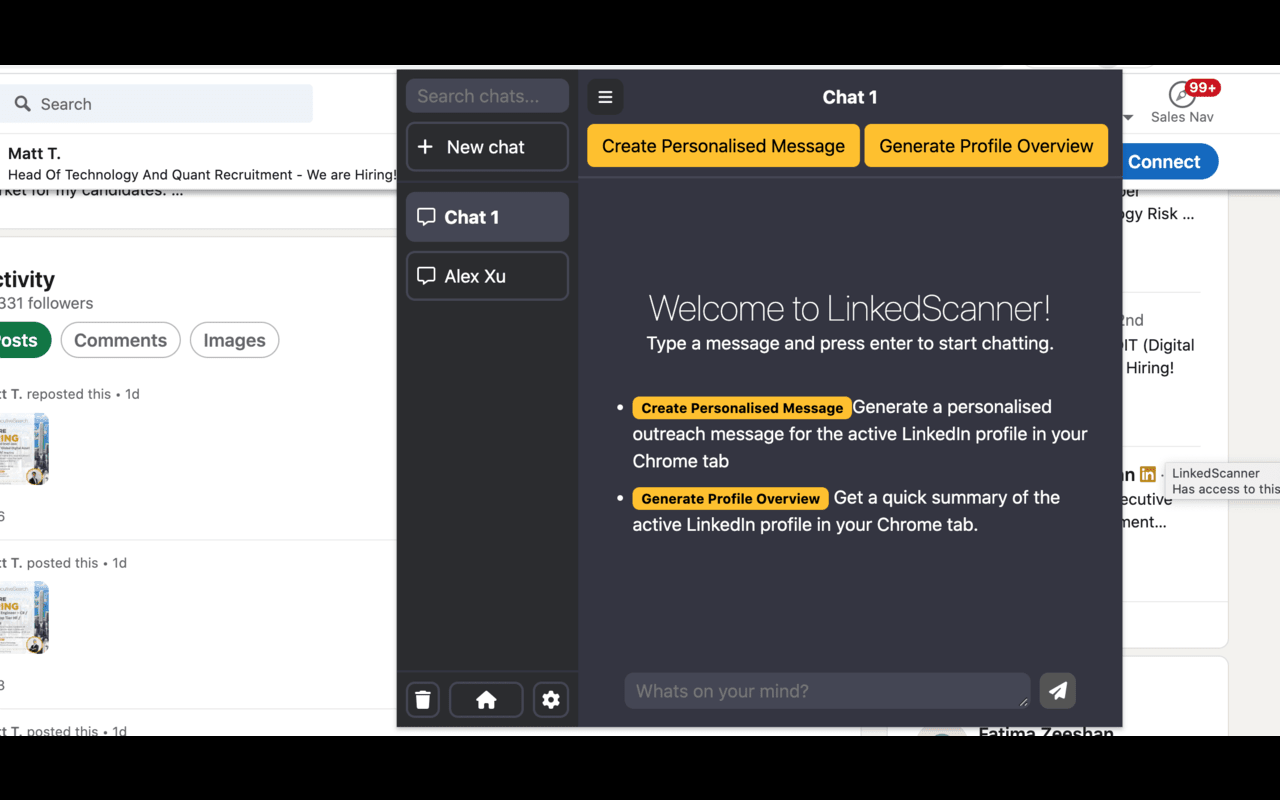The width and height of the screenshot is (1280, 800).
Task: Open LinkedScanner settings gear
Action: [x=551, y=700]
